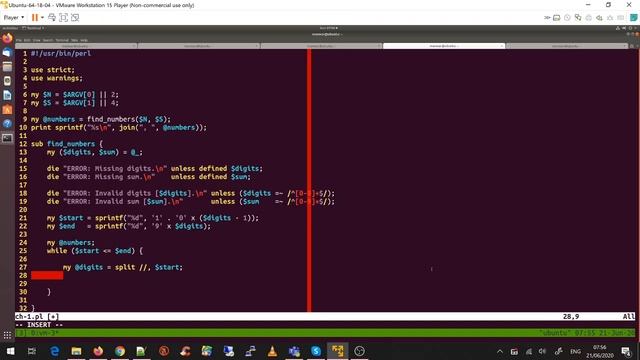Viewport: 640px width, 360px height.
Task: Open Help from the Ubuntu dock
Action: pos(7,124)
